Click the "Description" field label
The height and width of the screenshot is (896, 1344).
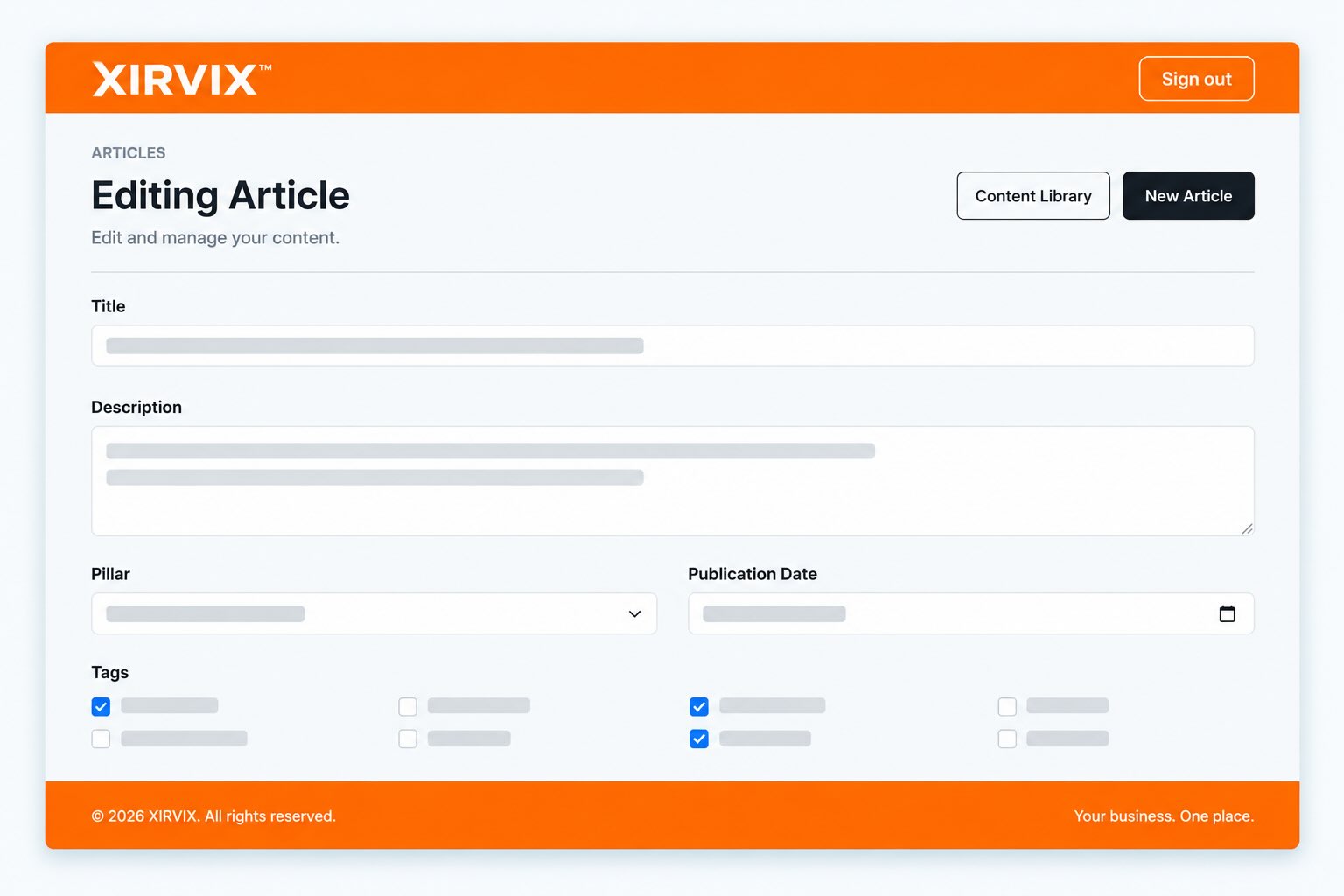pyautogui.click(x=136, y=407)
